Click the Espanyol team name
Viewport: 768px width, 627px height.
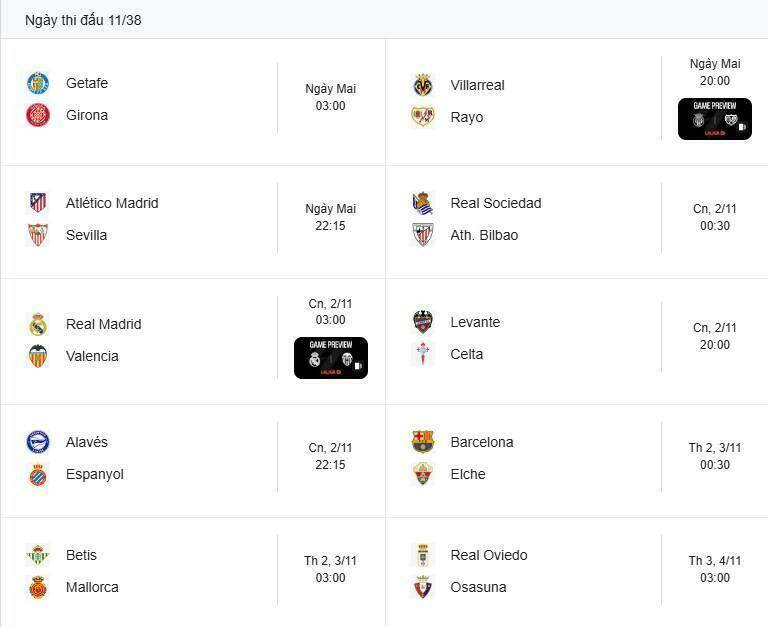coord(95,474)
